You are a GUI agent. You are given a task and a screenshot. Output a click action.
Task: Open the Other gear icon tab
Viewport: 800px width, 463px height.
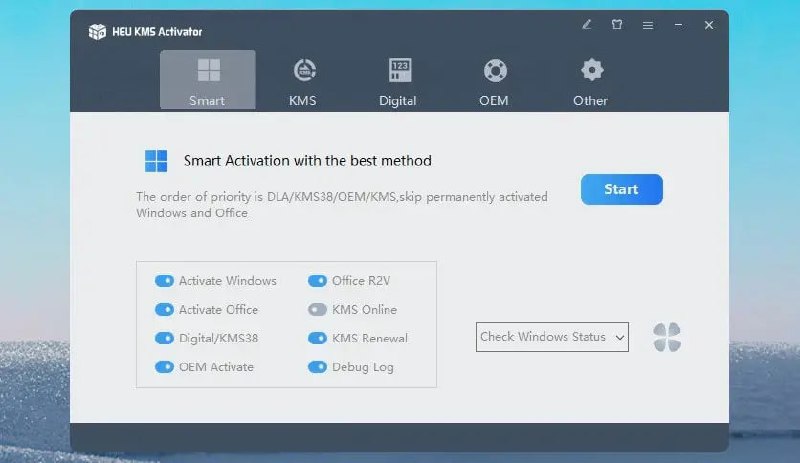click(592, 80)
